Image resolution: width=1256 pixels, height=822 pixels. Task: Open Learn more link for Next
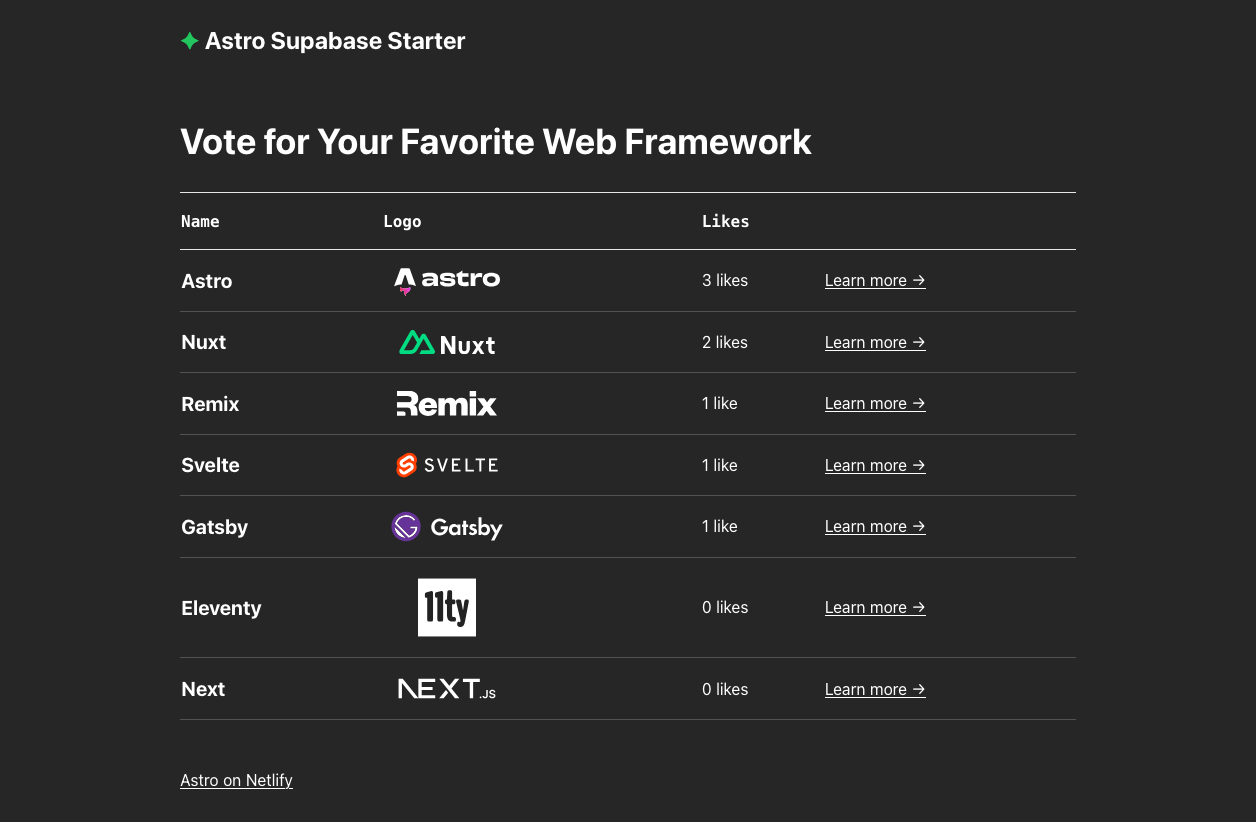click(x=875, y=690)
